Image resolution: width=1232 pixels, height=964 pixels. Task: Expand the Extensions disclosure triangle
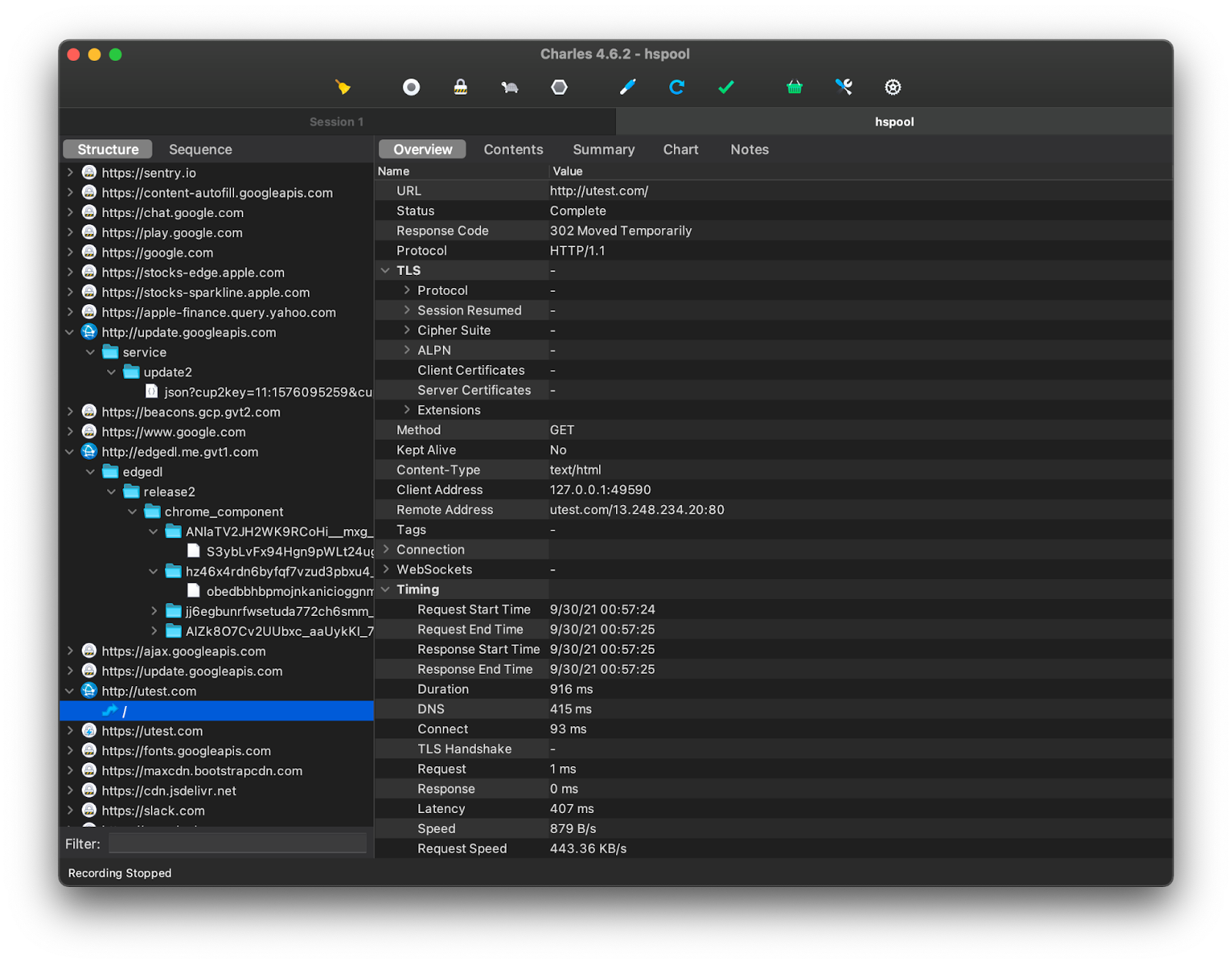click(407, 410)
